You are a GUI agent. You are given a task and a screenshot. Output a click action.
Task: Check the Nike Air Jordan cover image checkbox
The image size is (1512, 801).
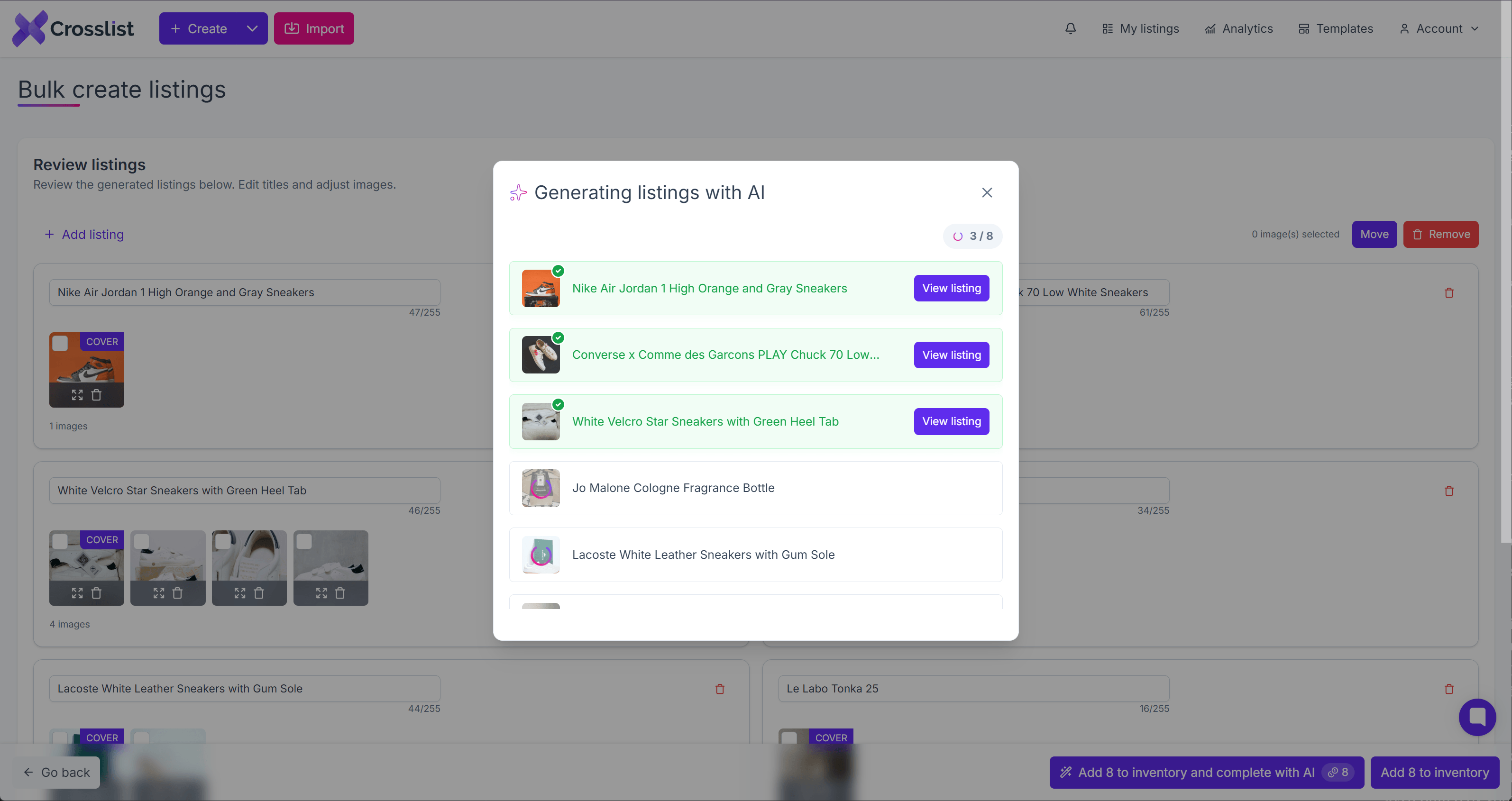coord(60,343)
